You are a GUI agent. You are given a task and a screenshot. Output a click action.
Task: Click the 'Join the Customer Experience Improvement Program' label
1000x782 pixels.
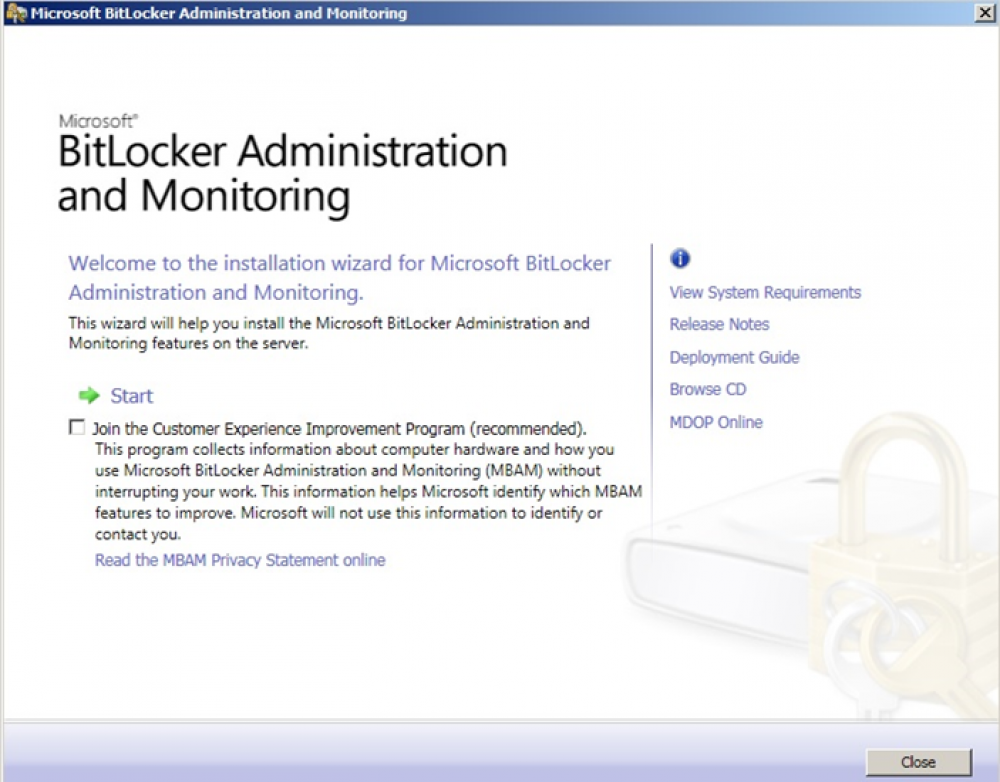[x=339, y=428]
